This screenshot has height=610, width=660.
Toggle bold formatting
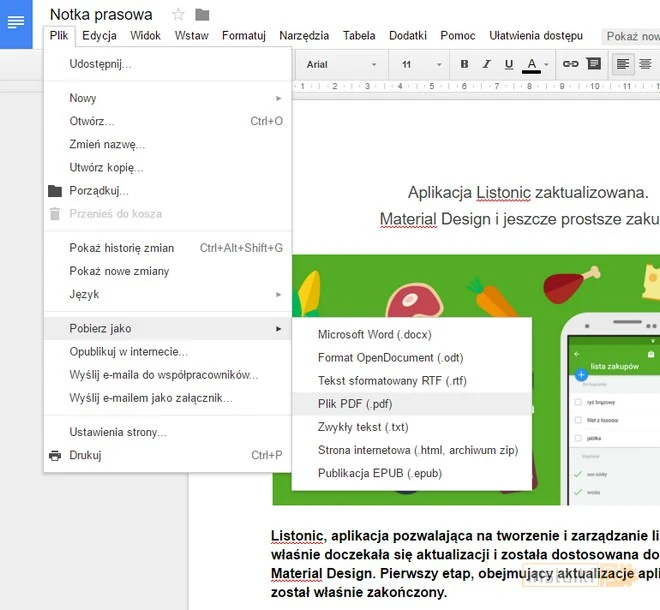[464, 64]
